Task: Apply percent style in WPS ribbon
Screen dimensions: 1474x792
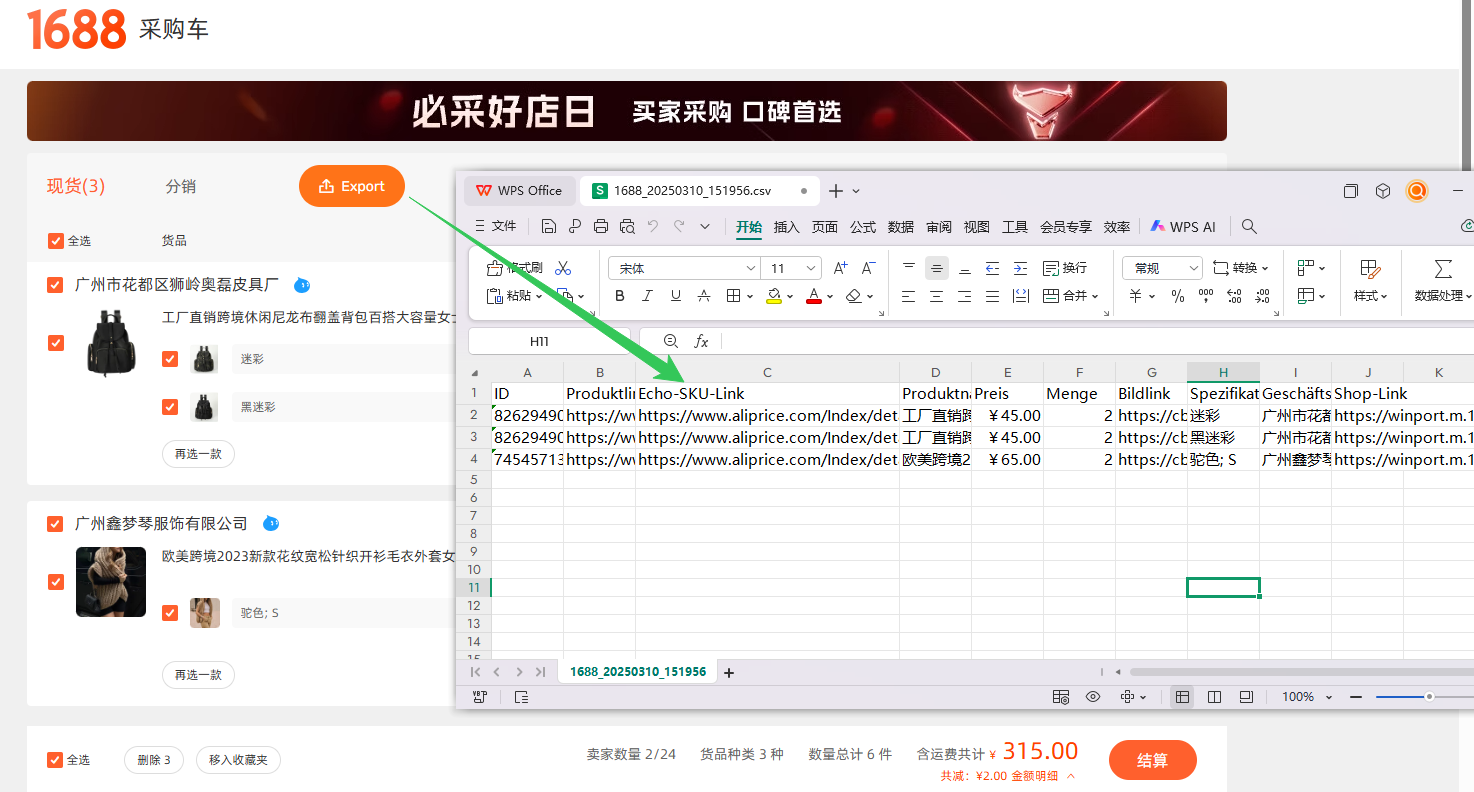Action: tap(1178, 296)
